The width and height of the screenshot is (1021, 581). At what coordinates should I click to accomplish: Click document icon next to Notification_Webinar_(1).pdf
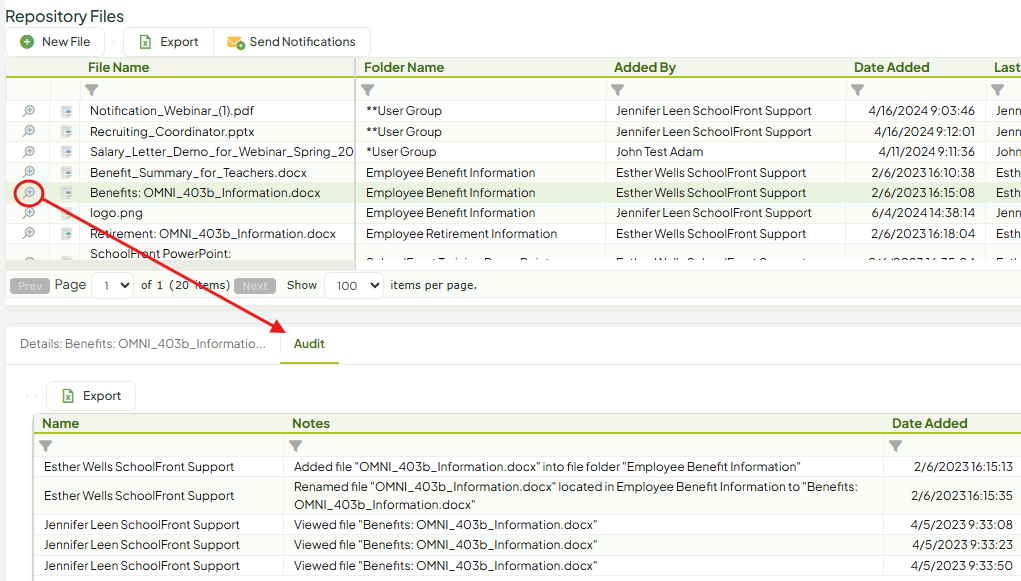66,111
